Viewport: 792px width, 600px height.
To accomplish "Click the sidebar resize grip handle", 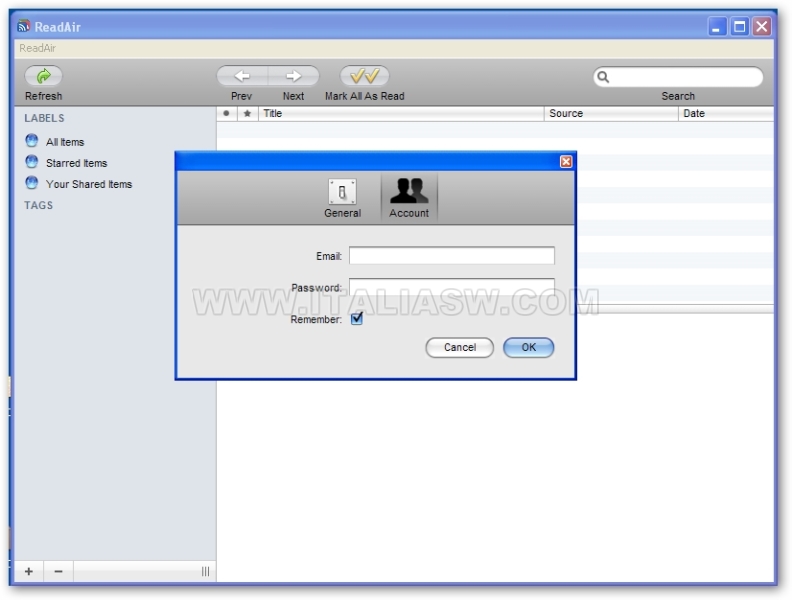I will (x=206, y=571).
